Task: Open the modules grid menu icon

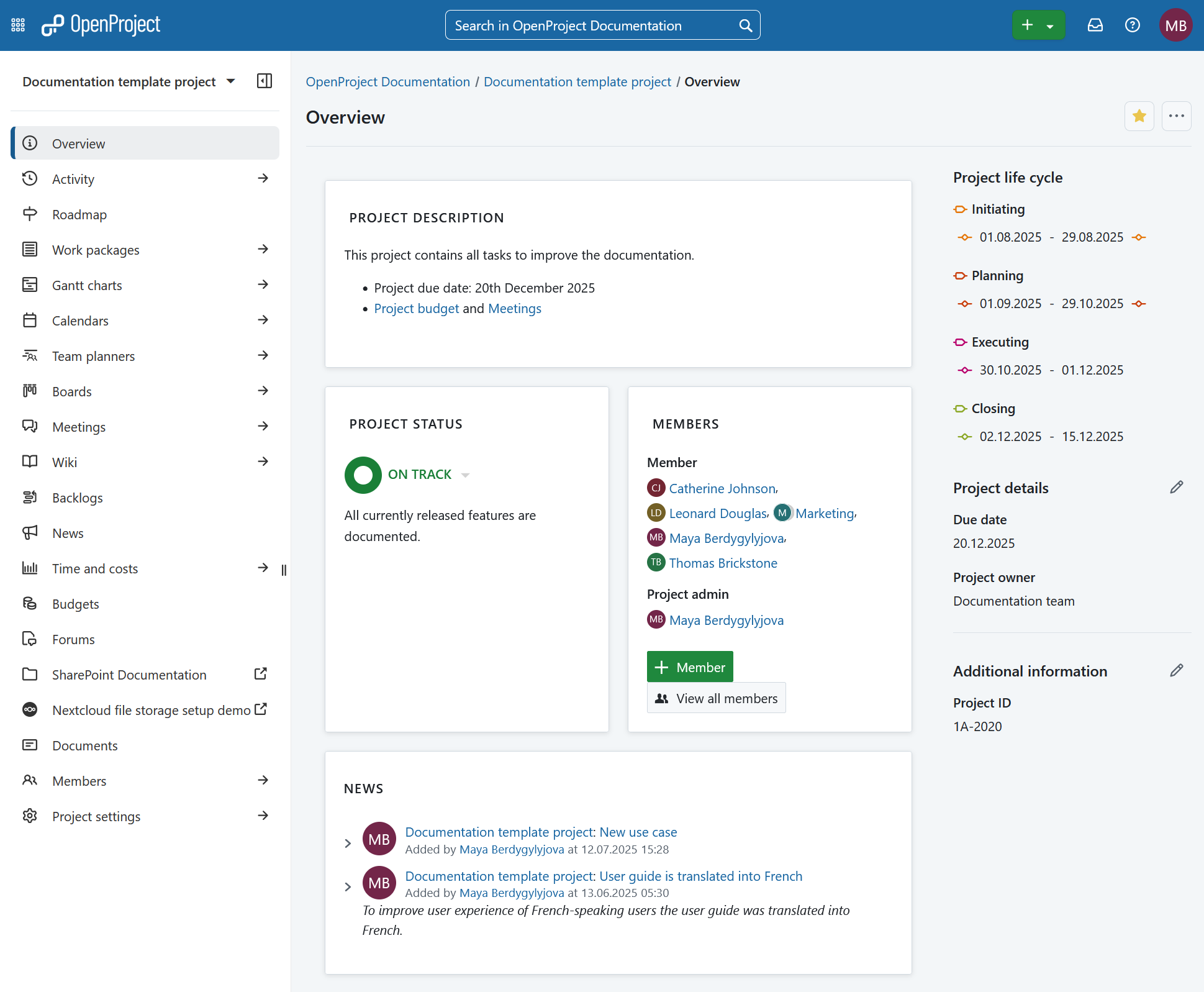Action: pos(18,25)
